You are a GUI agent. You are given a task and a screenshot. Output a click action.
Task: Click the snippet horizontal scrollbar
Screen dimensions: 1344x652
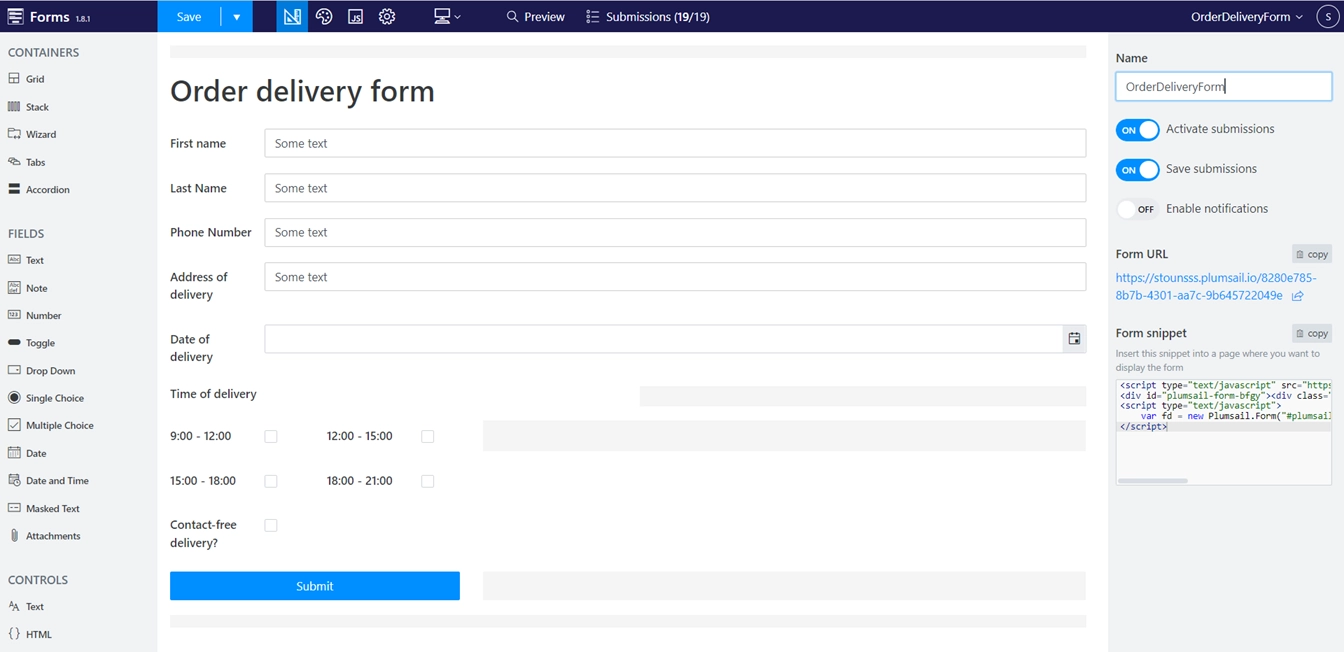[1153, 481]
